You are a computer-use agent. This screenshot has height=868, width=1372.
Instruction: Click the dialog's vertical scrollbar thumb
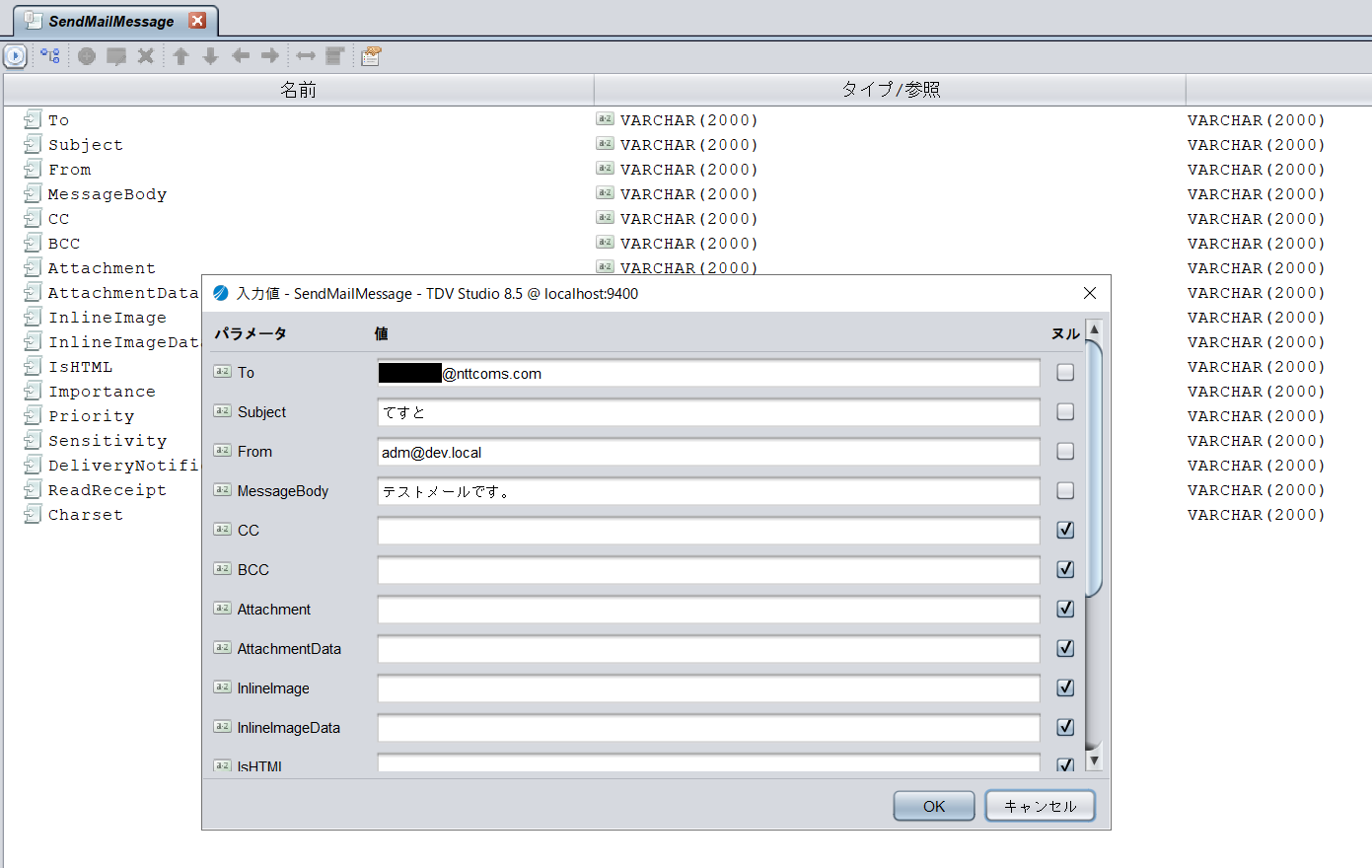[x=1094, y=469]
